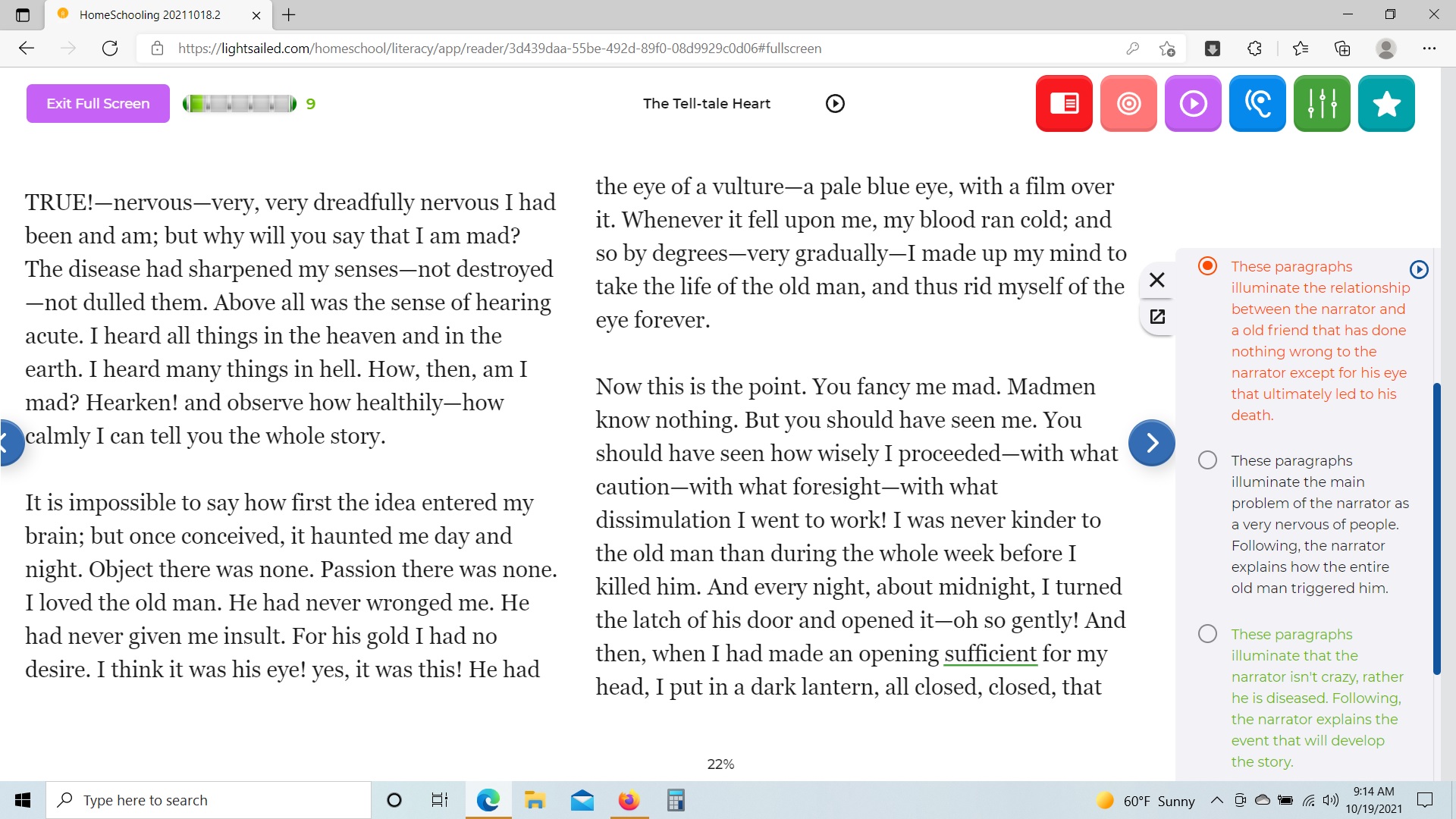Viewport: 1456px width, 819px height.
Task: Click the underlined word 'sufficient'
Action: coord(990,654)
